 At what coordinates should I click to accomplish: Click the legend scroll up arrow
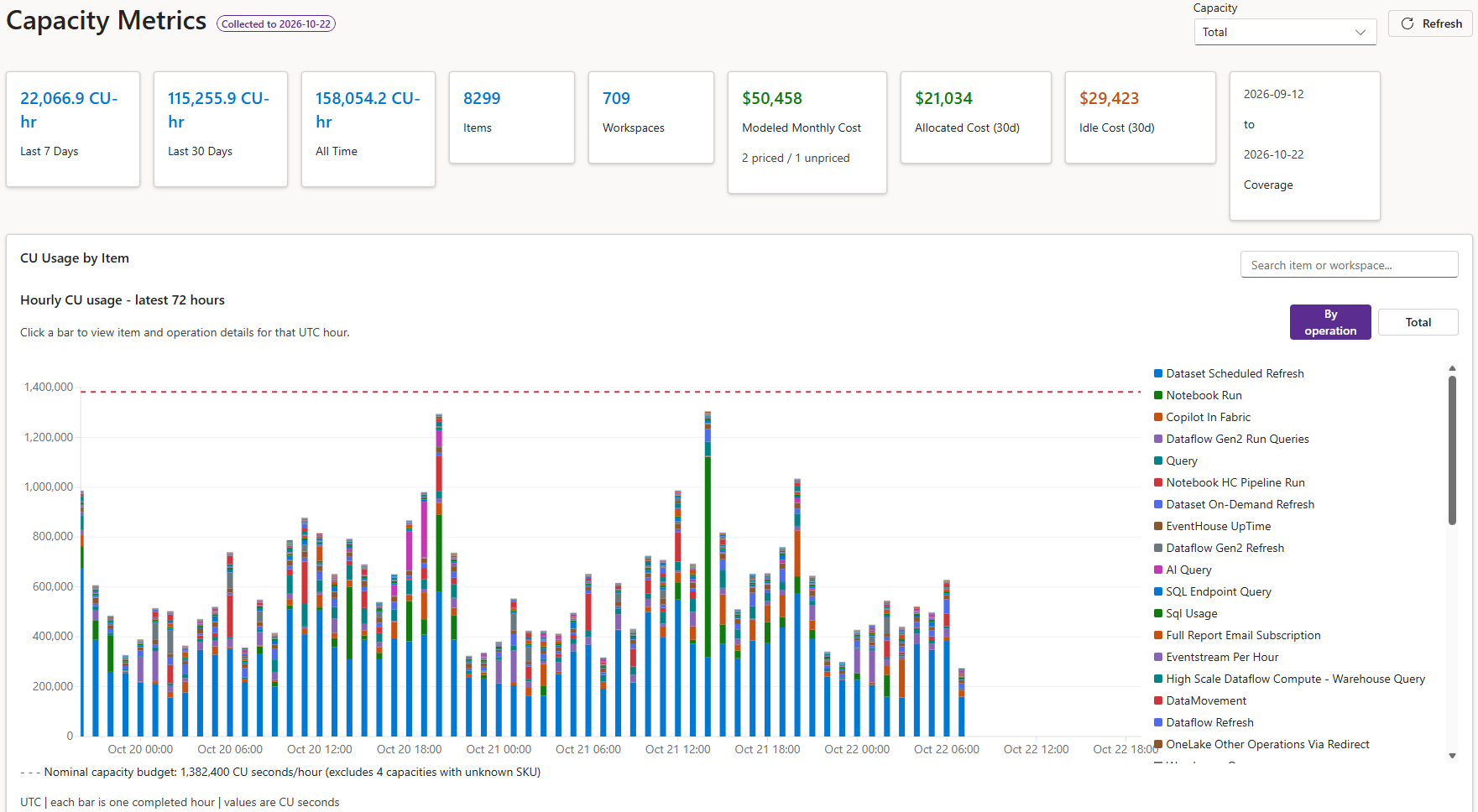point(1452,368)
